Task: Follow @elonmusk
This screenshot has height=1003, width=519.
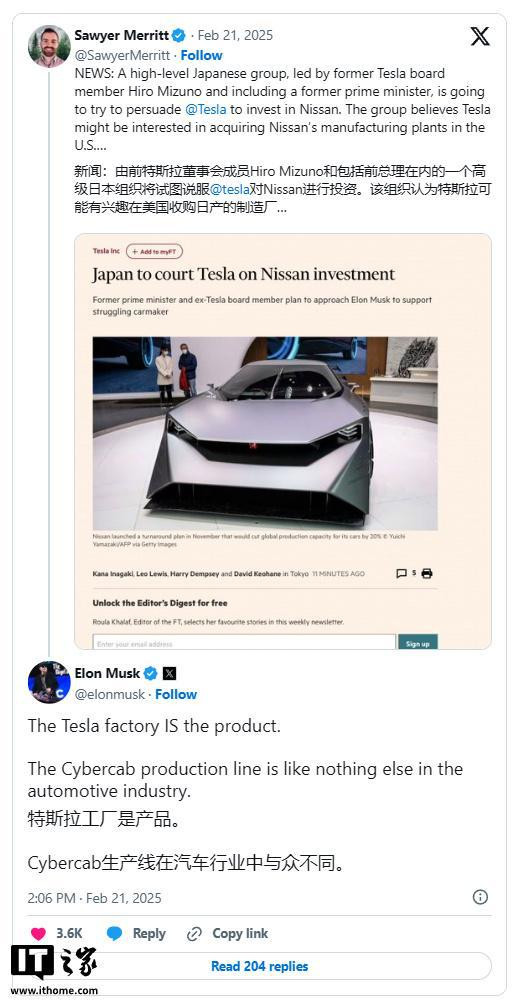Action: [x=176, y=694]
